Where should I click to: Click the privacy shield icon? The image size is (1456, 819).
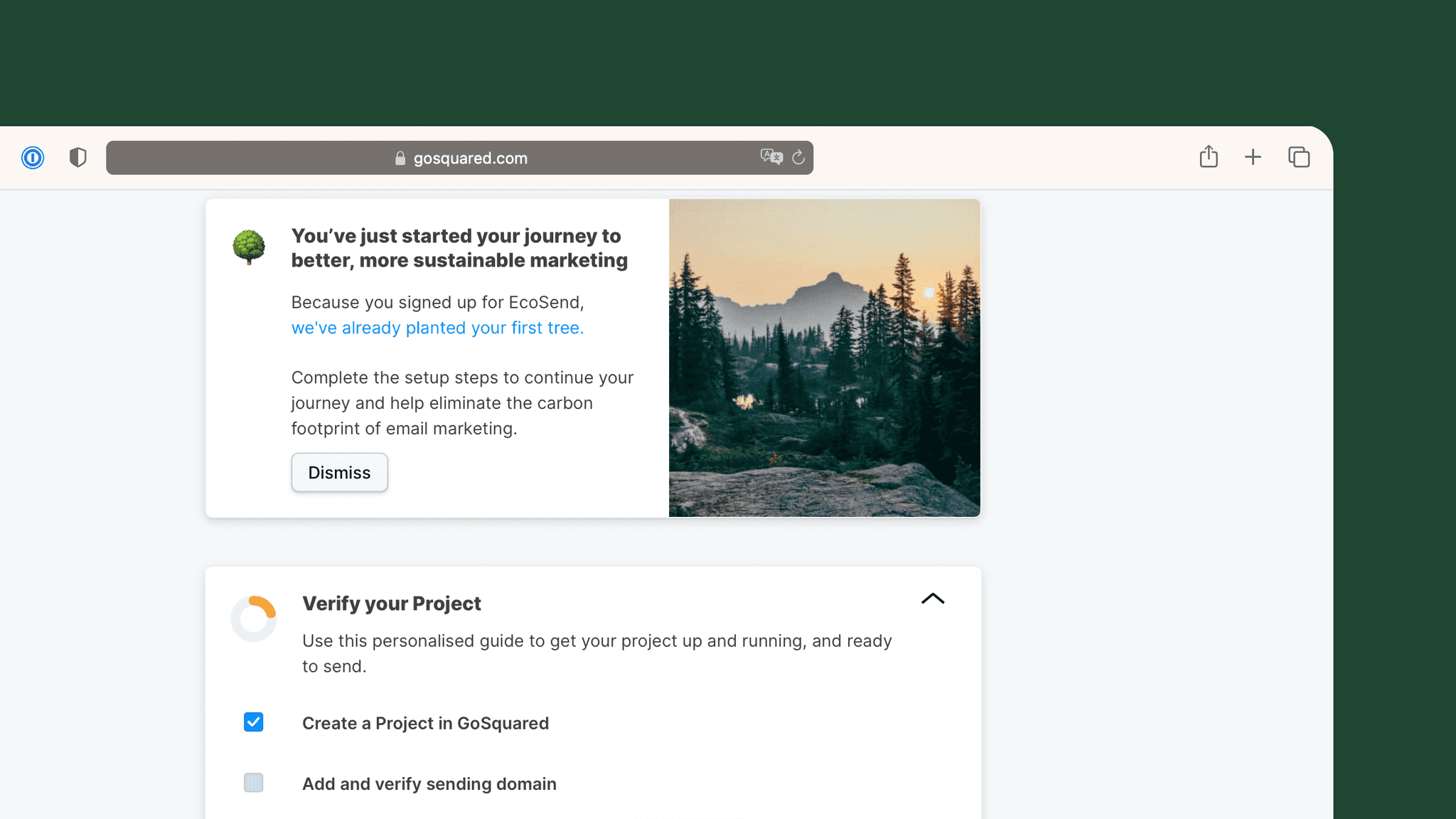click(x=78, y=157)
